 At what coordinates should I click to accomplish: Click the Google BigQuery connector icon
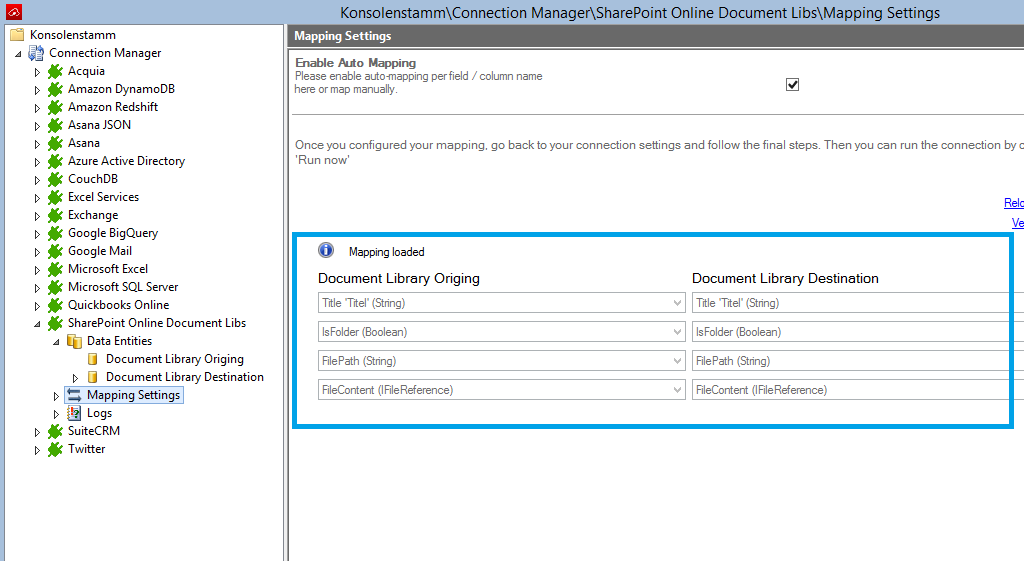[x=55, y=233]
